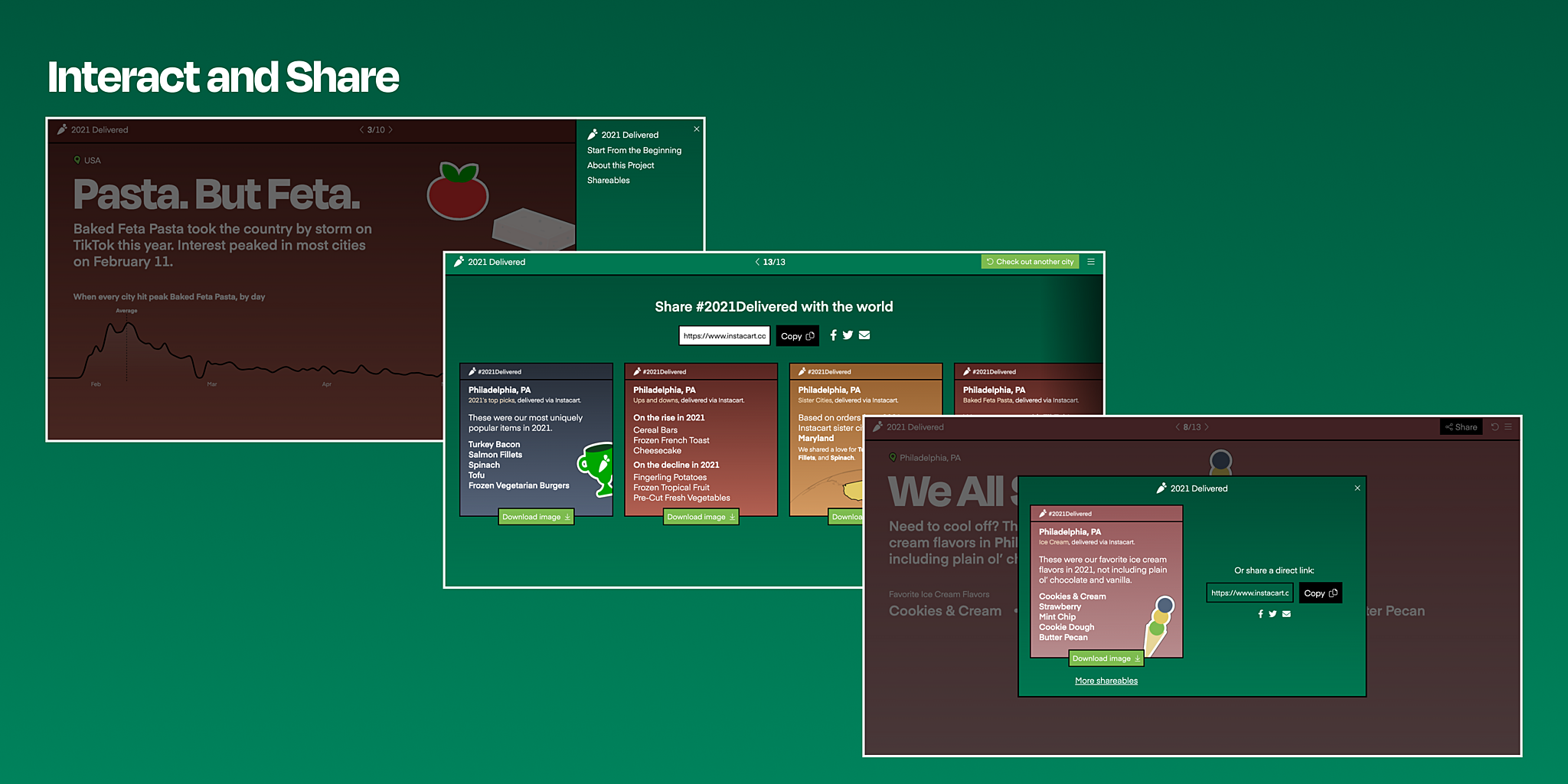Go to previous slide from 8/13
The width and height of the screenshot is (1568, 784).
[x=1178, y=427]
